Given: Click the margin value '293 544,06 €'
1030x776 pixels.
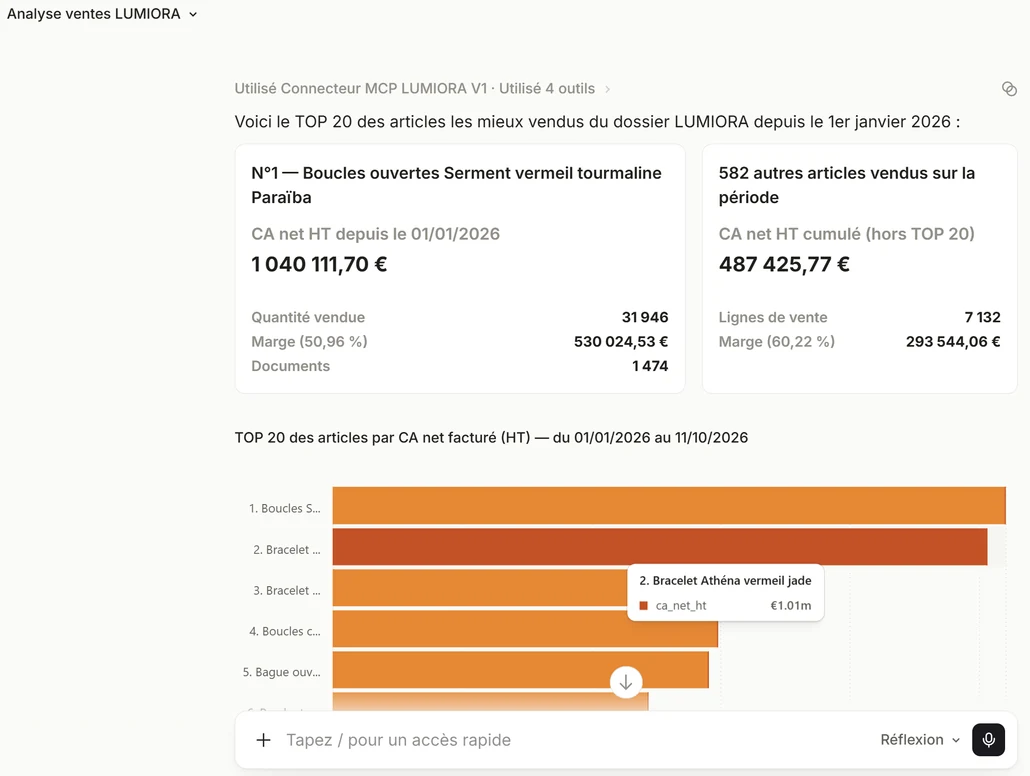Looking at the screenshot, I should click(953, 342).
